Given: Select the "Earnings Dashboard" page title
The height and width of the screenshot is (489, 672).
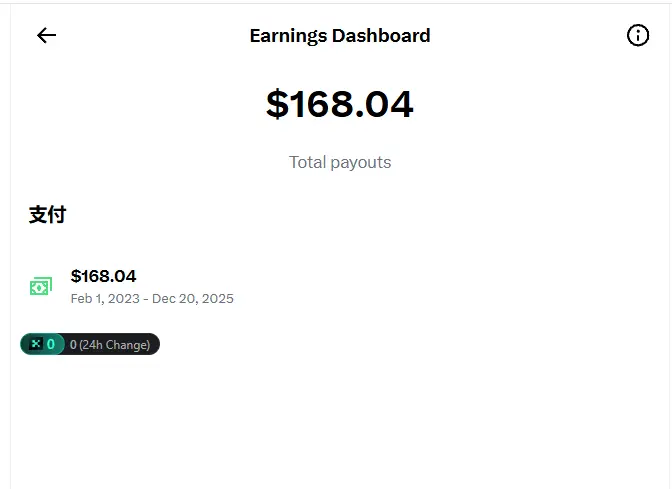Looking at the screenshot, I should pyautogui.click(x=339, y=36).
